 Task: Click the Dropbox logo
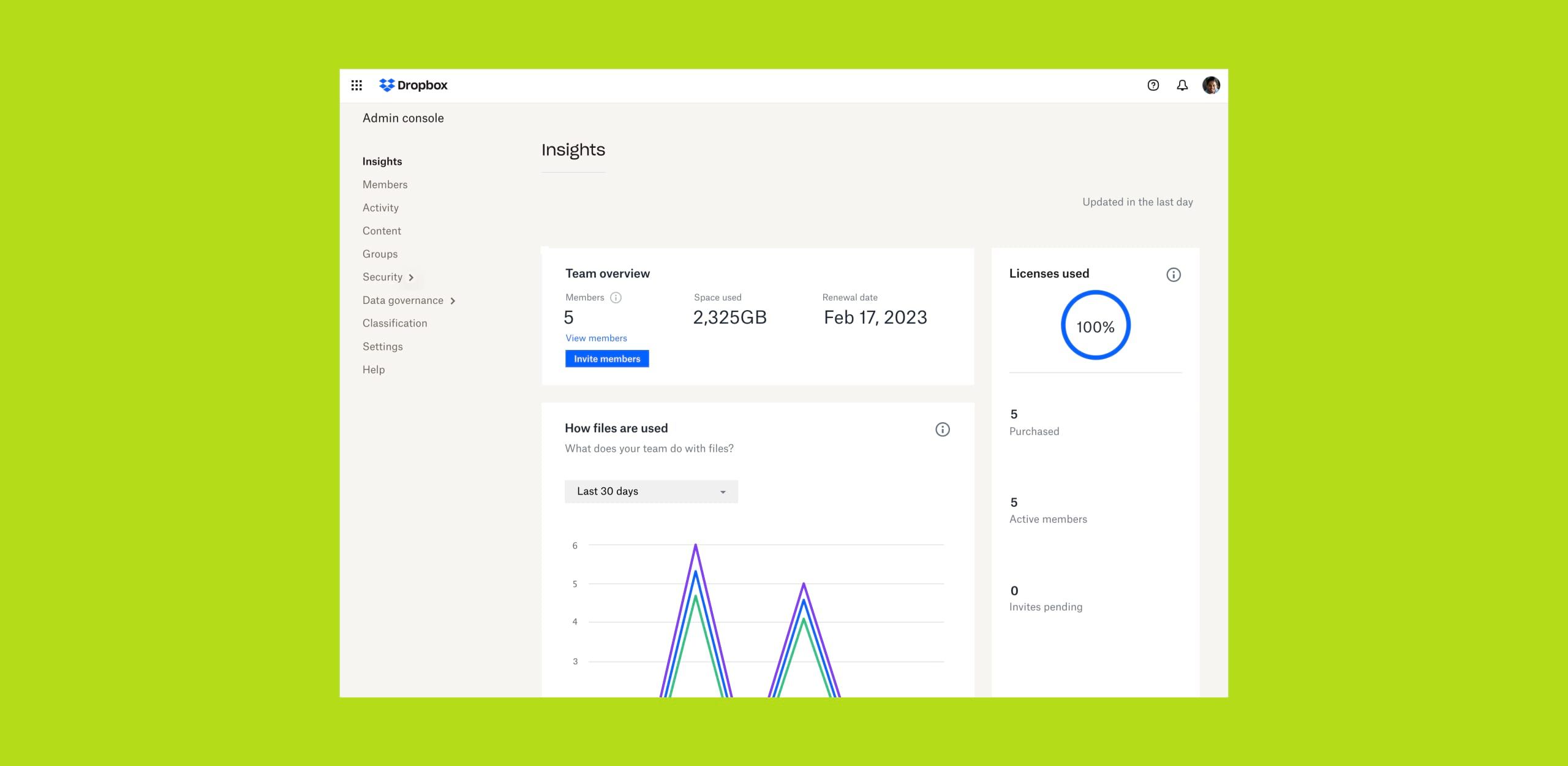click(x=413, y=85)
